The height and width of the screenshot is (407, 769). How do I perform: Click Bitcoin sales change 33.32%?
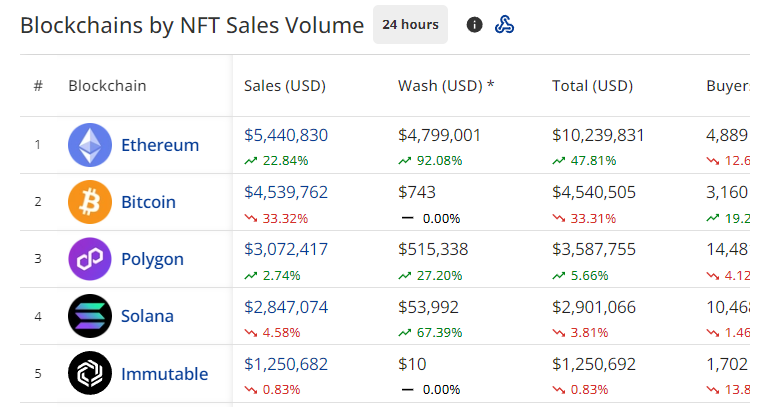[x=277, y=218]
